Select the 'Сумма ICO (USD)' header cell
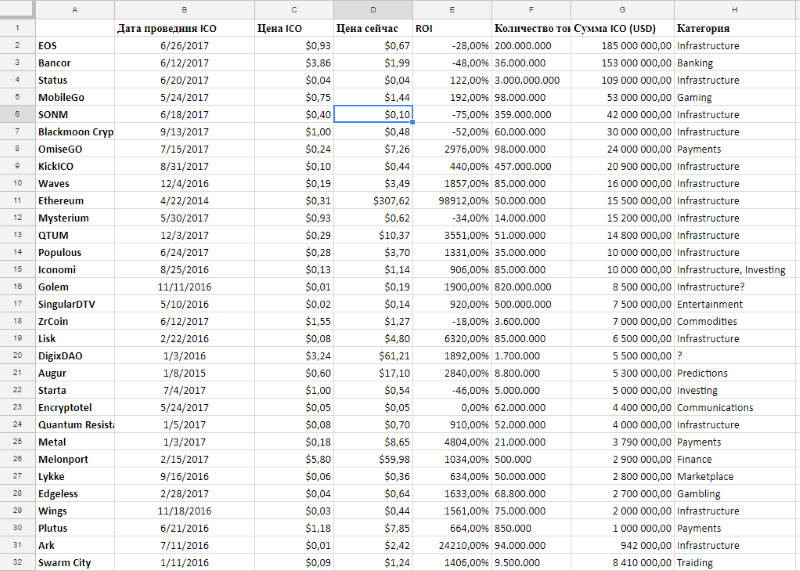The width and height of the screenshot is (800, 571). (x=622, y=28)
